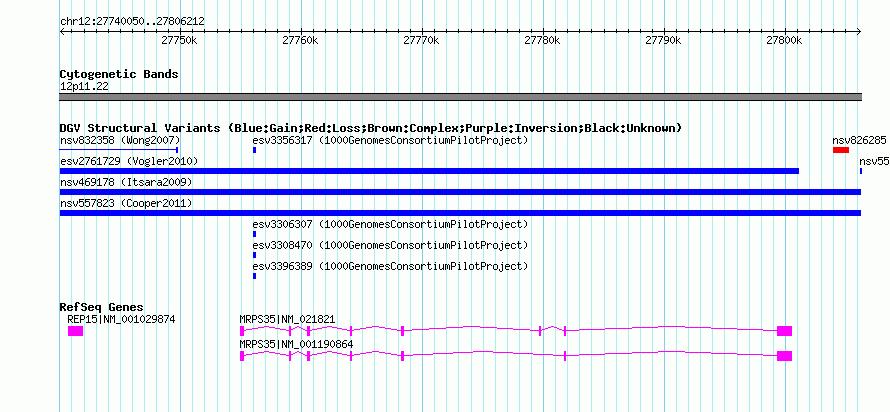
Task: Click the partially visible nsv55 label at right
Action: coord(874,161)
